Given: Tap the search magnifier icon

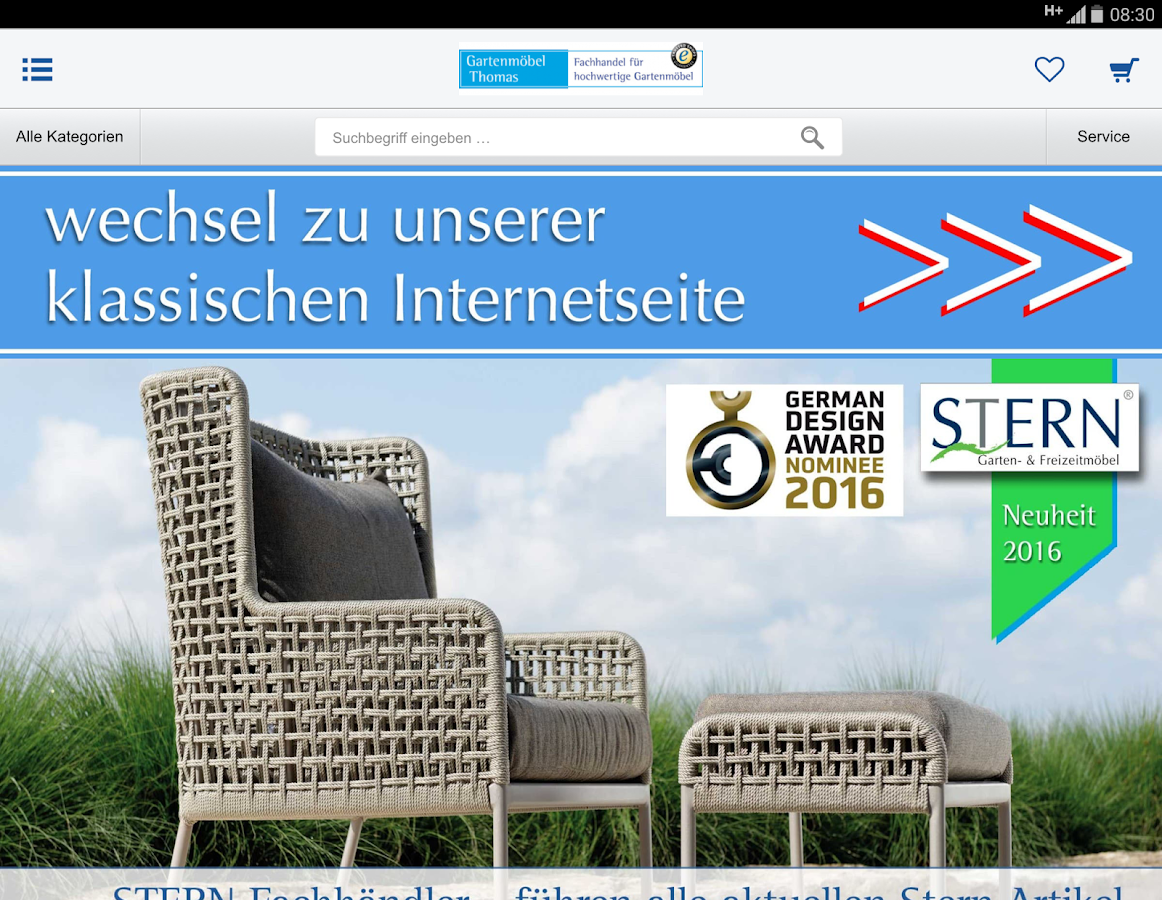Looking at the screenshot, I should [812, 137].
